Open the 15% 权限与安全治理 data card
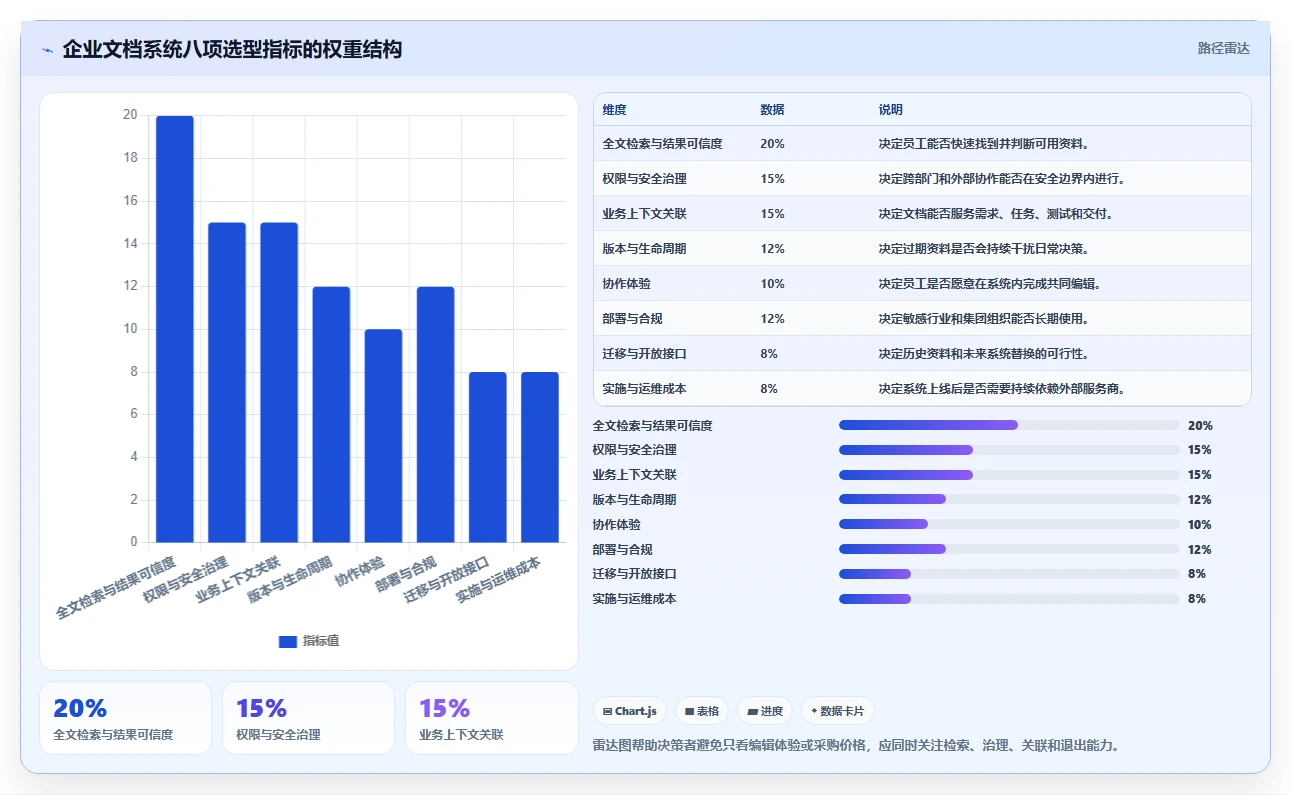This screenshot has height=795, width=1291. coord(308,718)
